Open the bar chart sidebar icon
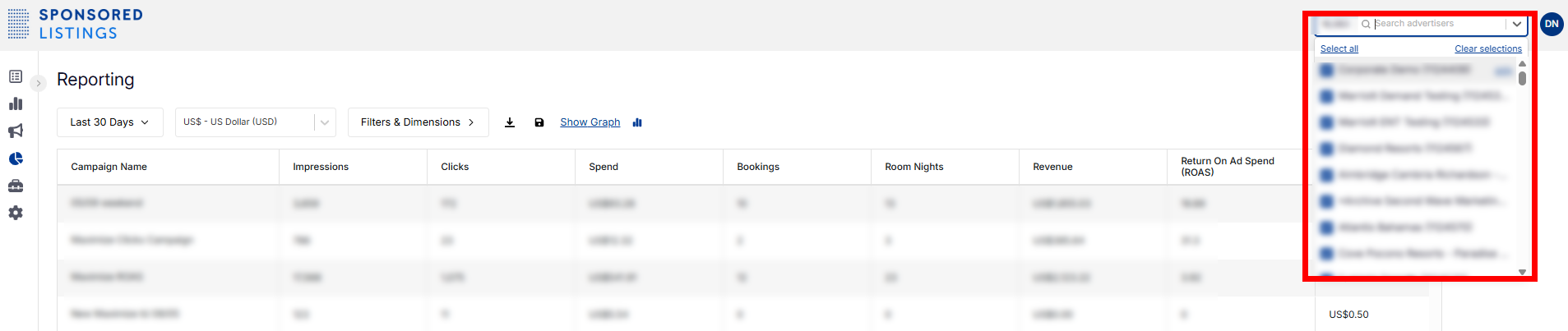This screenshot has height=331, width=1568. pos(16,103)
